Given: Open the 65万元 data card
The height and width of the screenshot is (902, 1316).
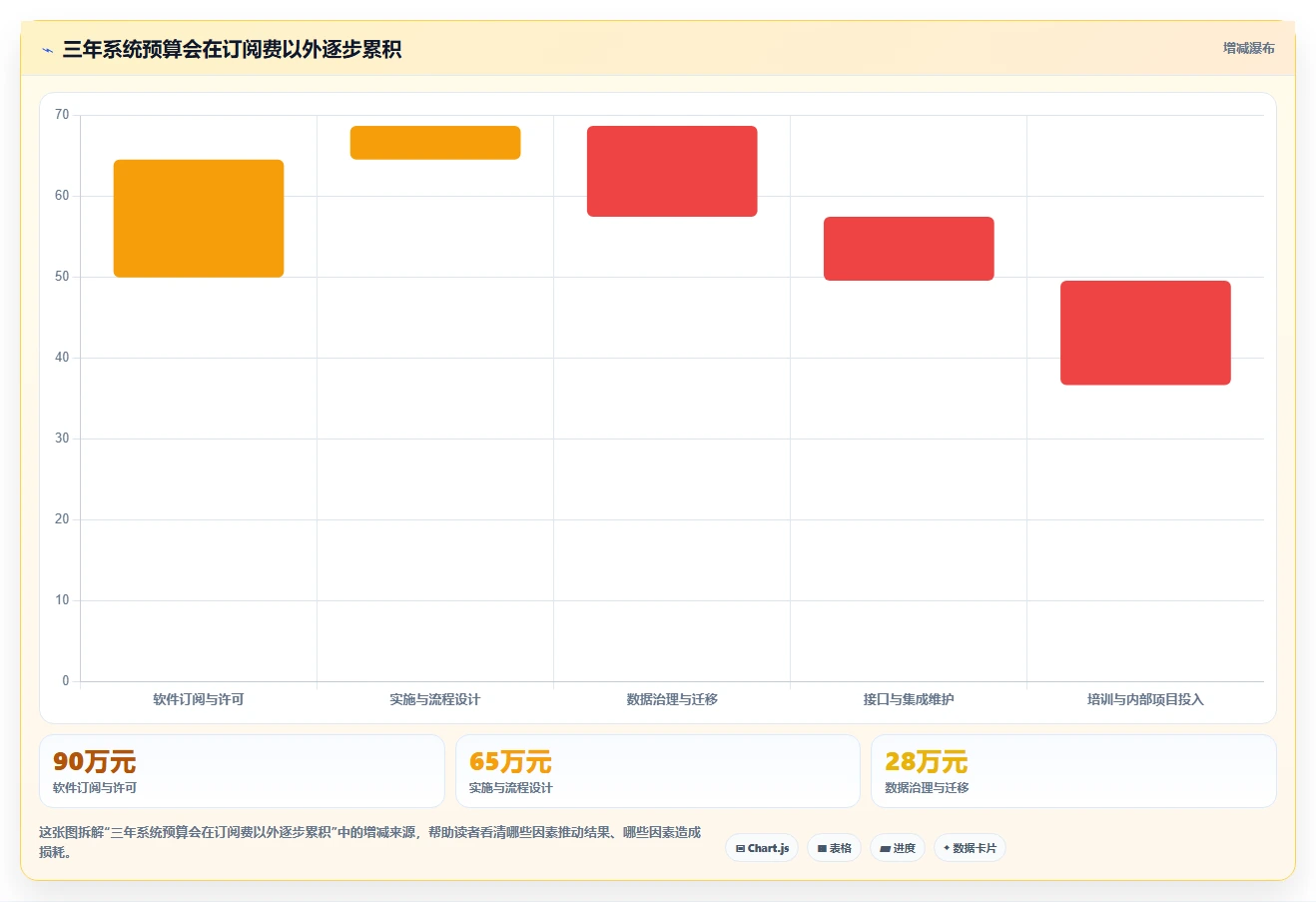Looking at the screenshot, I should coord(658,771).
